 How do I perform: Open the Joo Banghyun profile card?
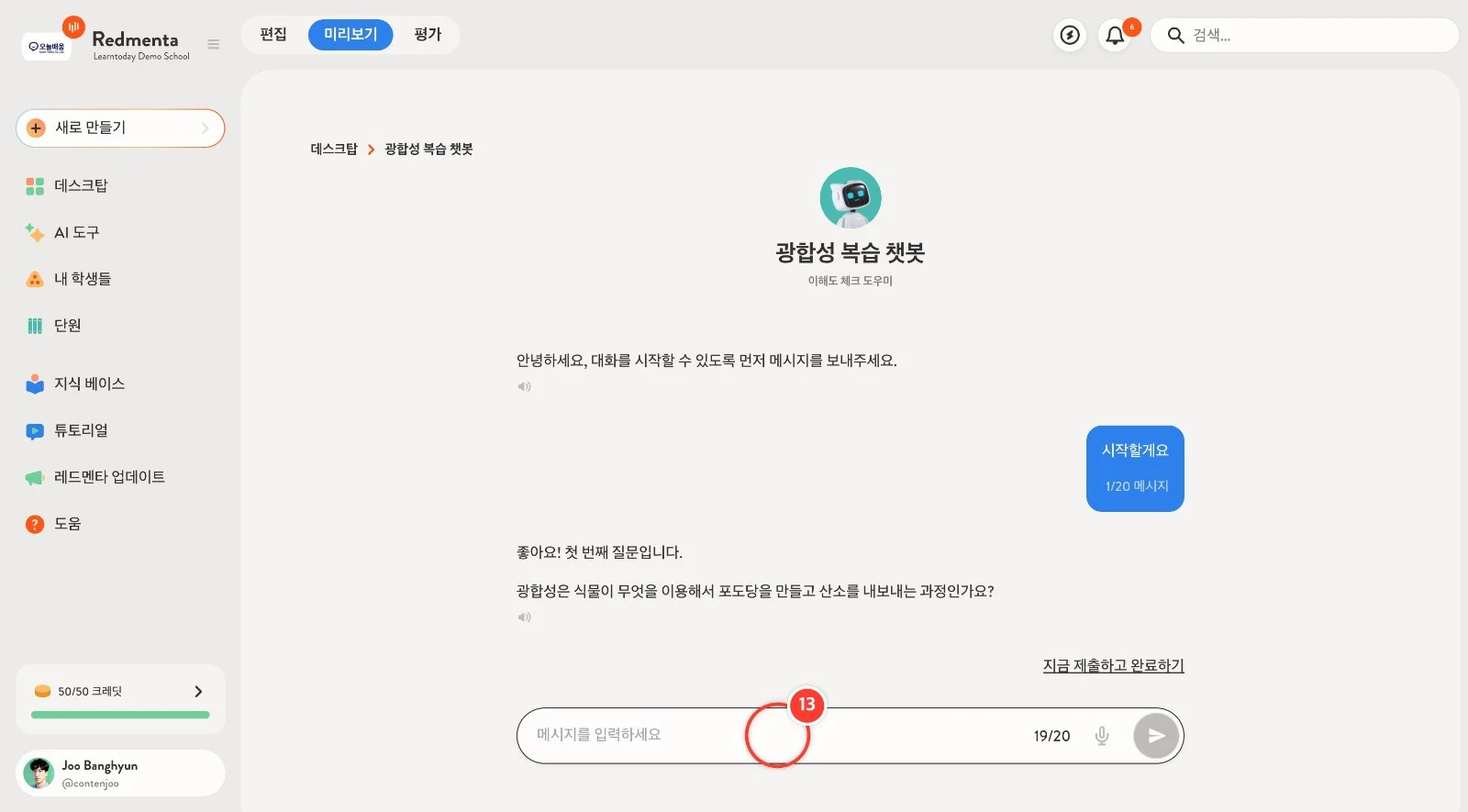click(120, 773)
